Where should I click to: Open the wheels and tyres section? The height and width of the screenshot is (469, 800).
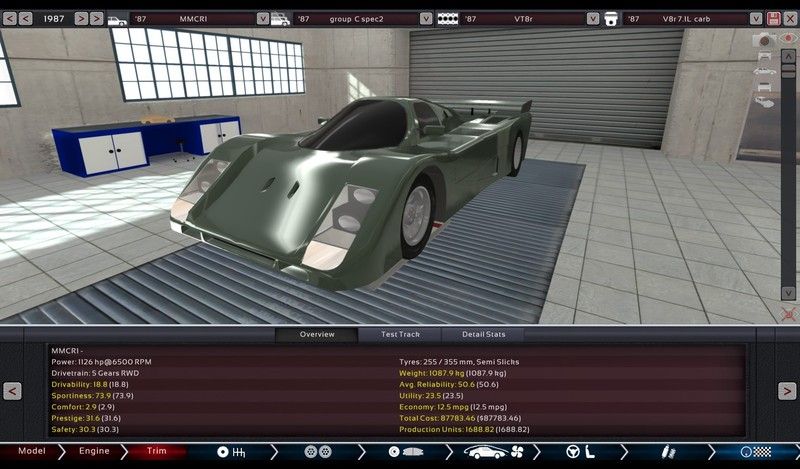[x=318, y=452]
